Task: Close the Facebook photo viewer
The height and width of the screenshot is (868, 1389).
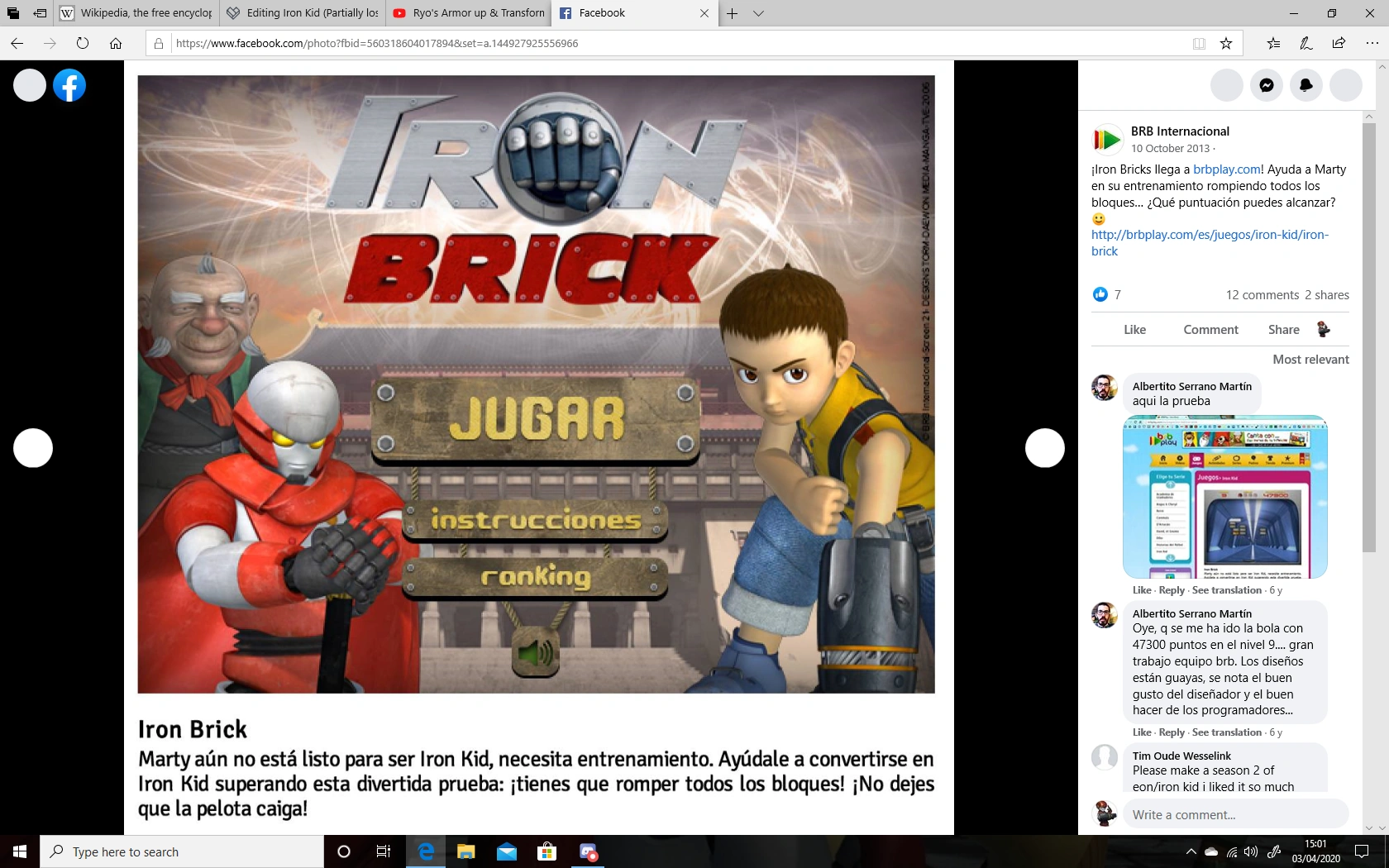Action: tap(30, 85)
